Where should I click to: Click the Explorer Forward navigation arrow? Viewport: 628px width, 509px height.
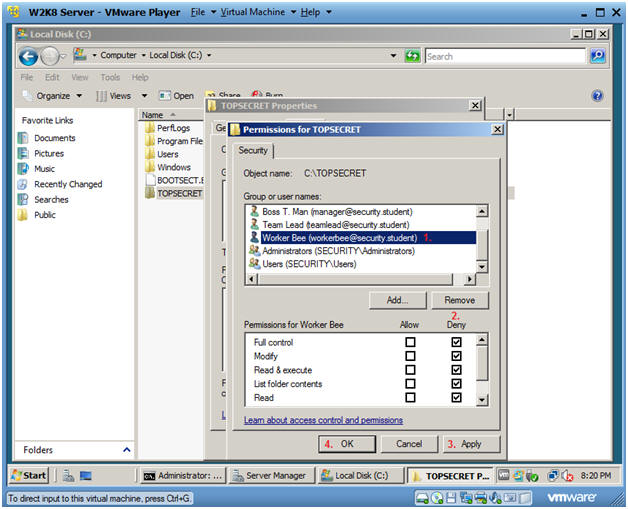tap(50, 56)
